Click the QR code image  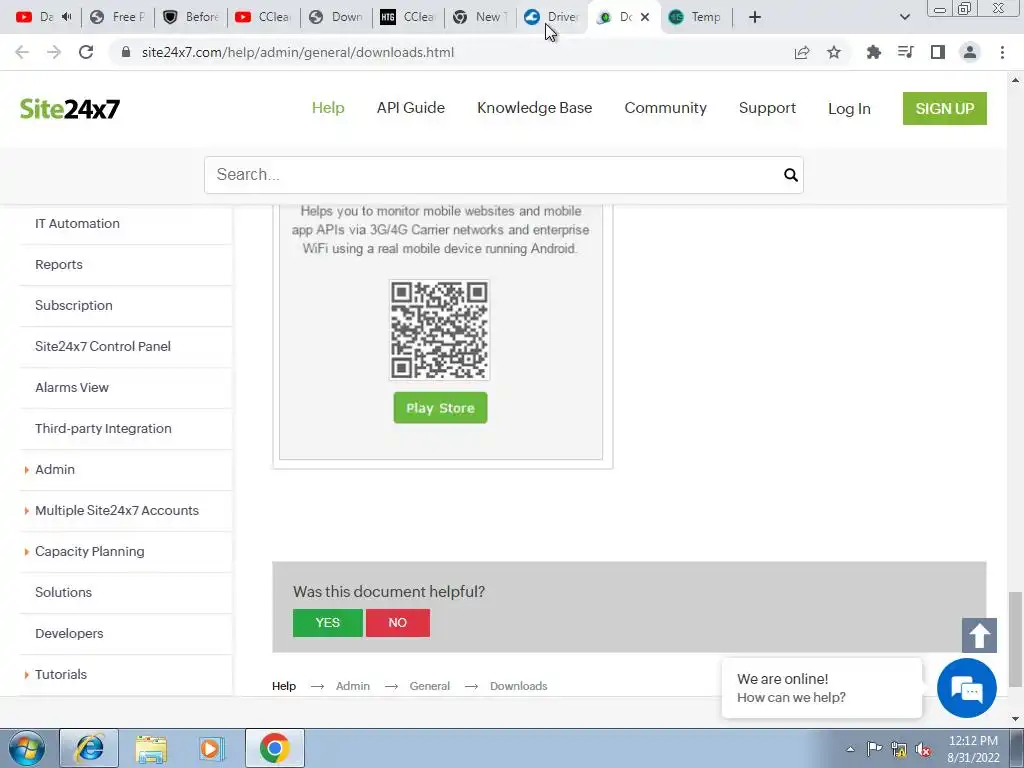[440, 330]
